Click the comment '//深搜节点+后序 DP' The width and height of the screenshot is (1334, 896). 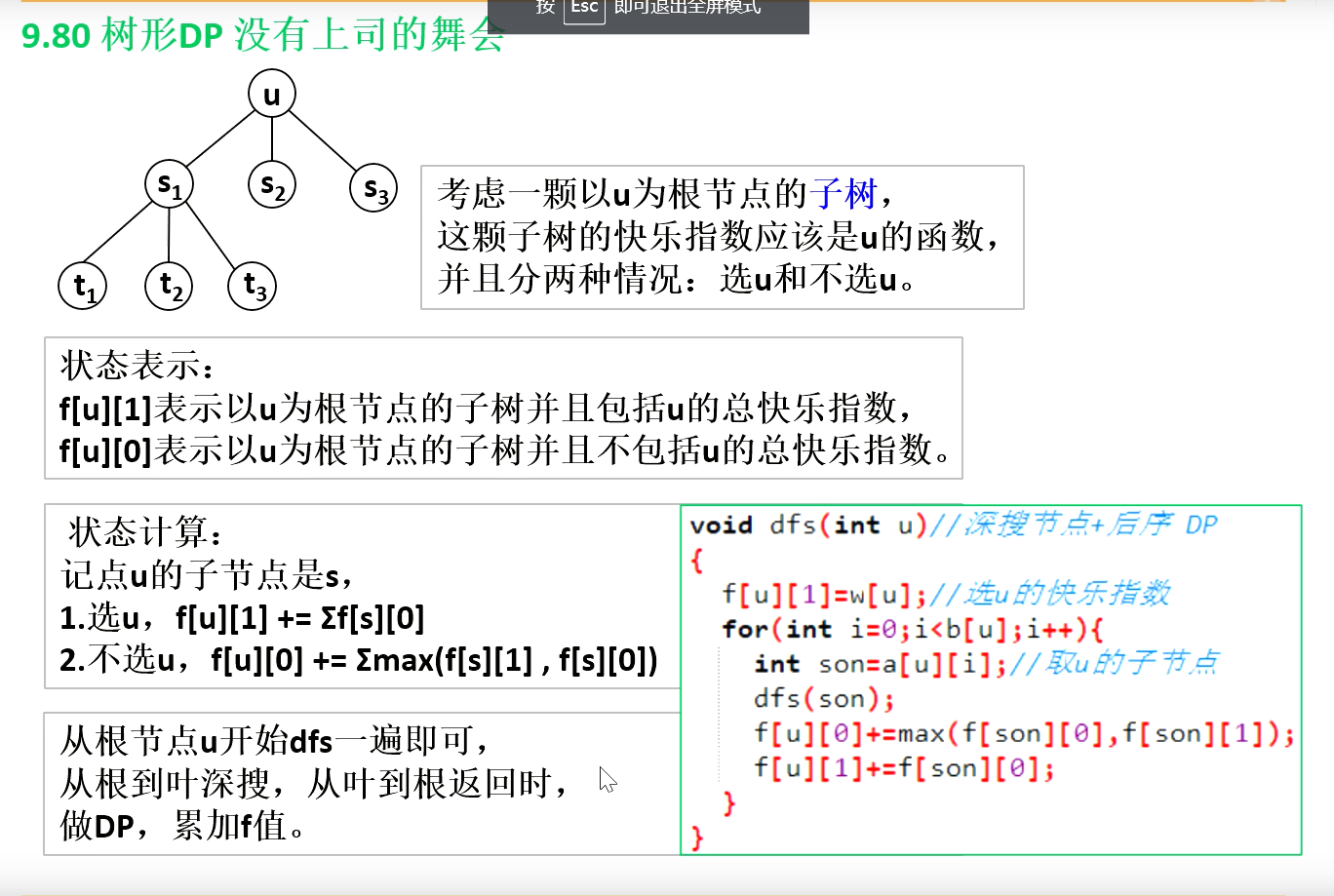click(1074, 525)
